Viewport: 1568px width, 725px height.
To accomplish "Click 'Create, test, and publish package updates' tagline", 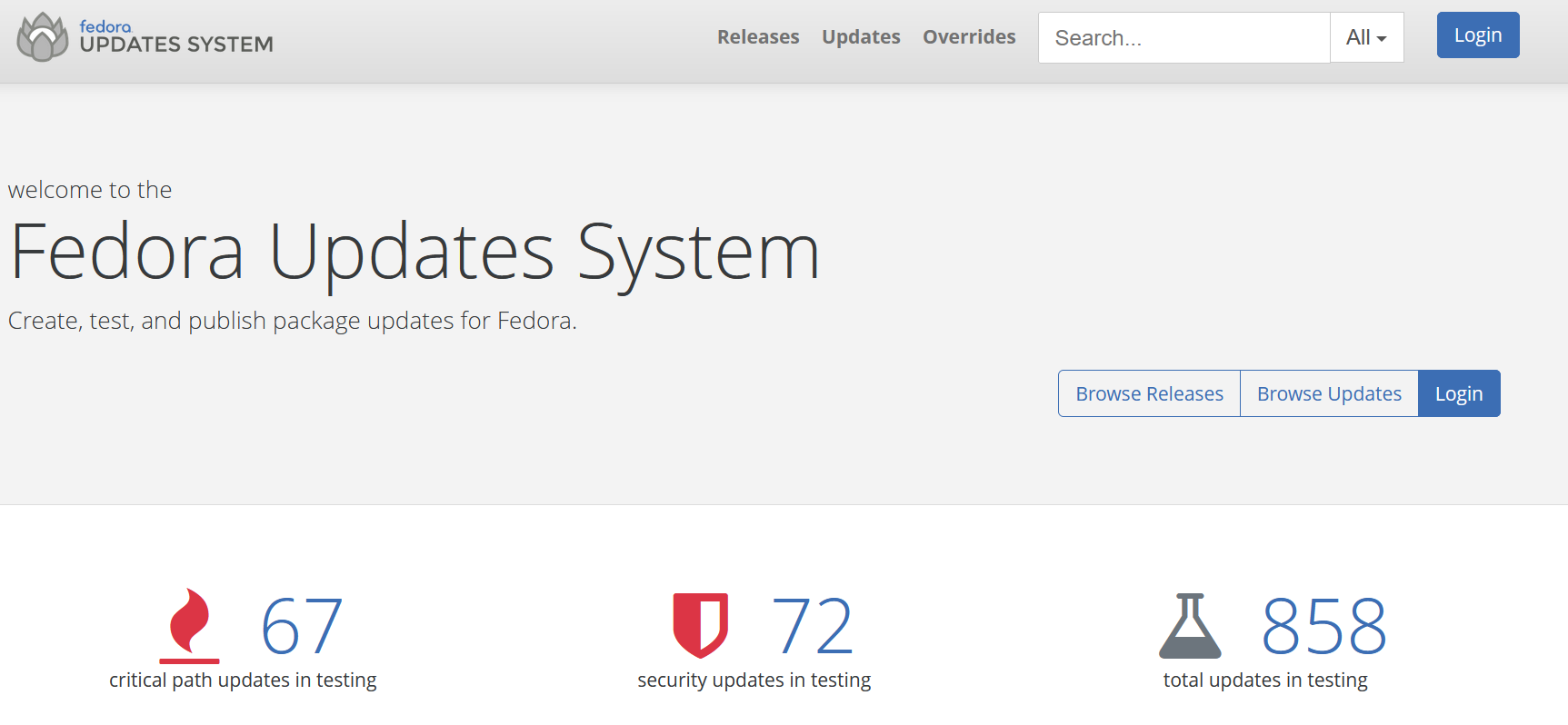I will 293,322.
